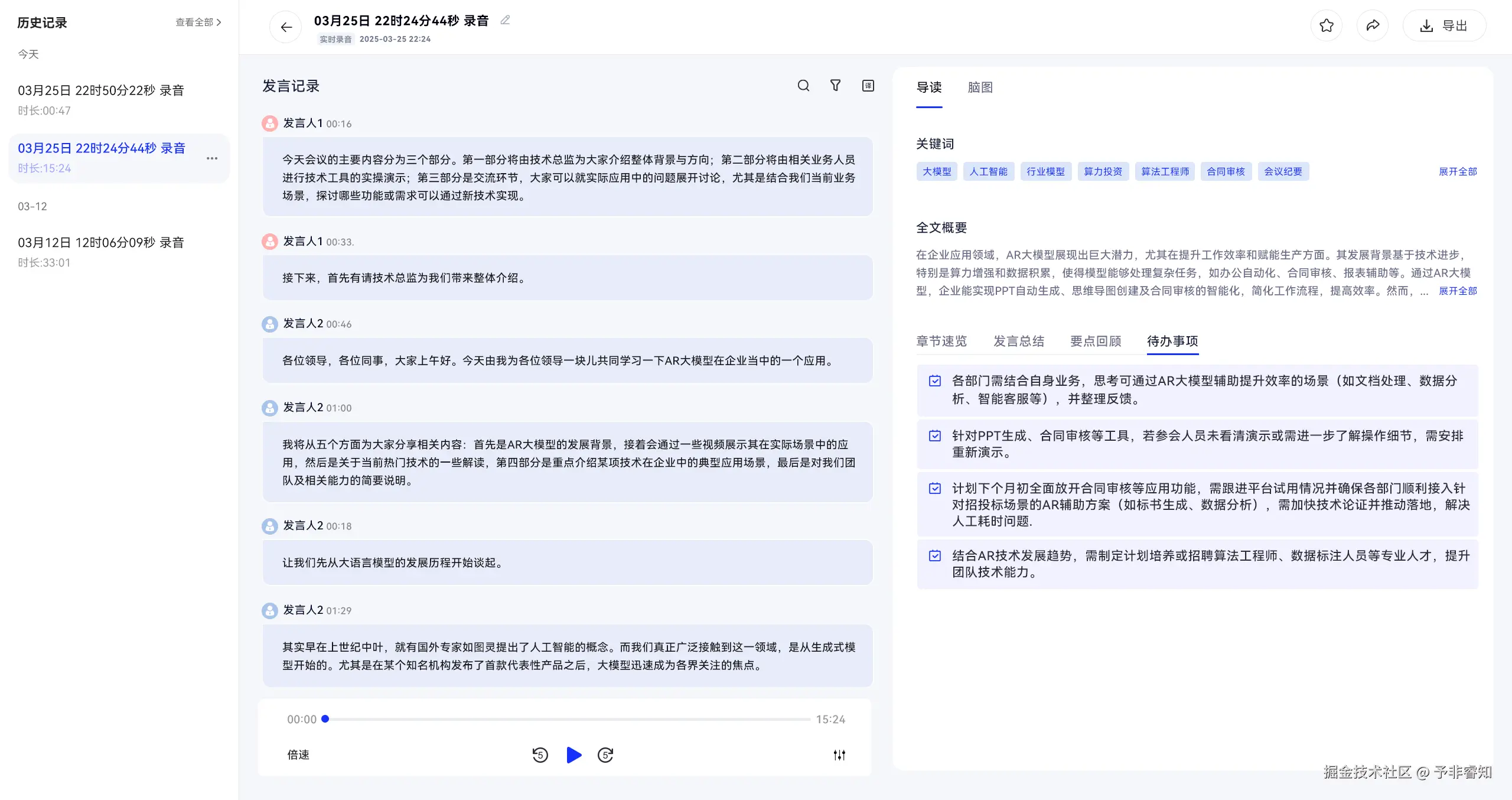The height and width of the screenshot is (800, 1512).
Task: Click the pencil icon to rename recording
Action: click(505, 21)
